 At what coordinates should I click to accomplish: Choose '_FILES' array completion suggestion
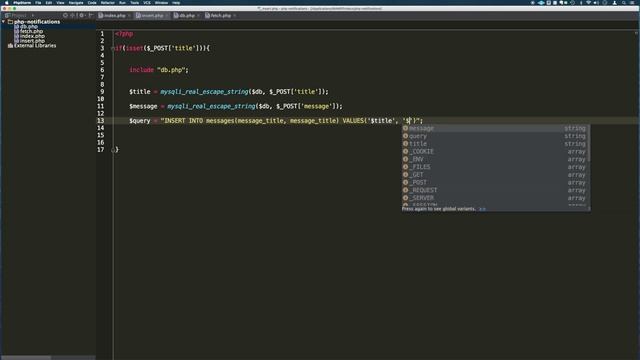(495, 167)
